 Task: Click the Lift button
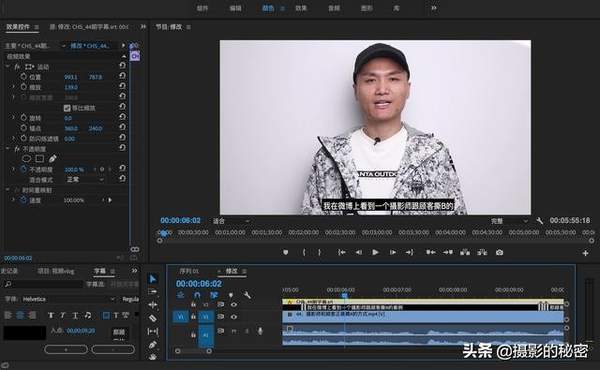(465, 253)
